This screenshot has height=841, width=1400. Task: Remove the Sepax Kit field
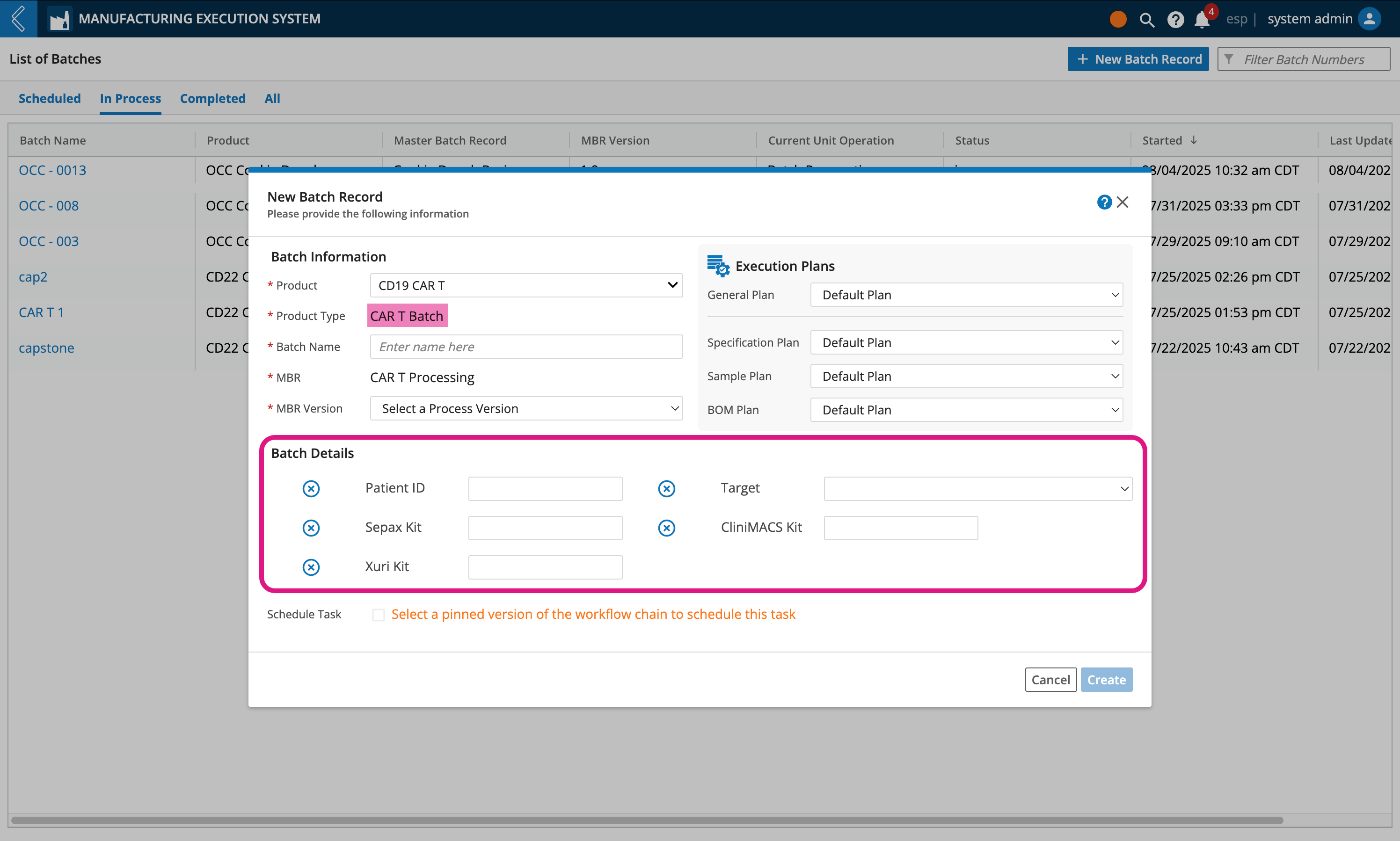(x=311, y=528)
